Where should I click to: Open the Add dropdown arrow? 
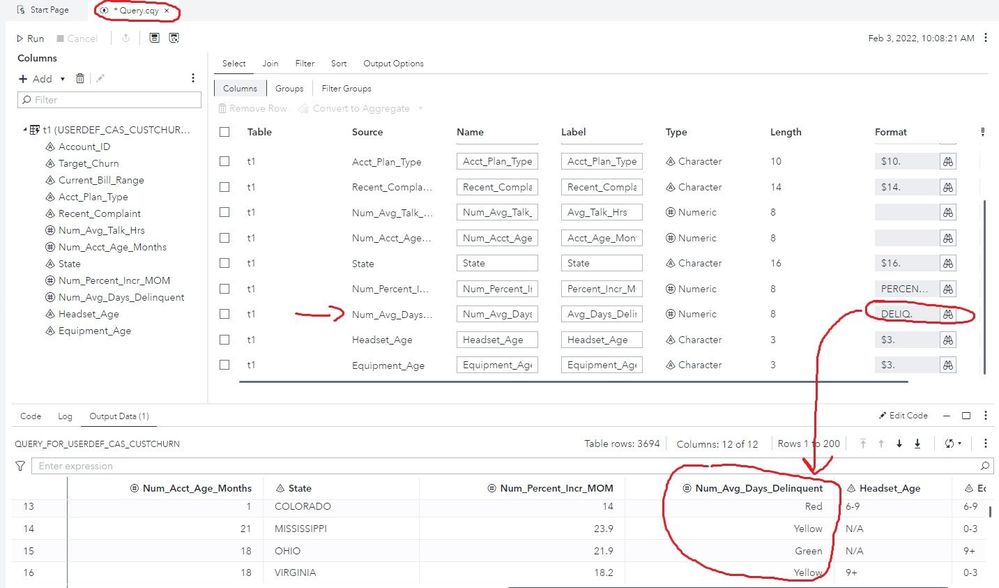coord(62,79)
